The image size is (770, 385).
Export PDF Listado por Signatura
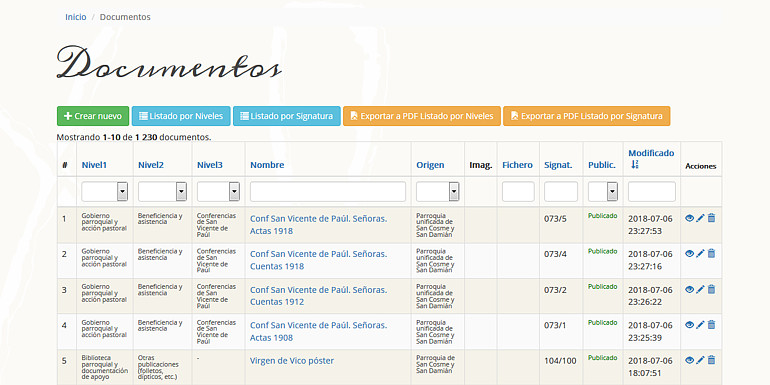click(x=587, y=116)
